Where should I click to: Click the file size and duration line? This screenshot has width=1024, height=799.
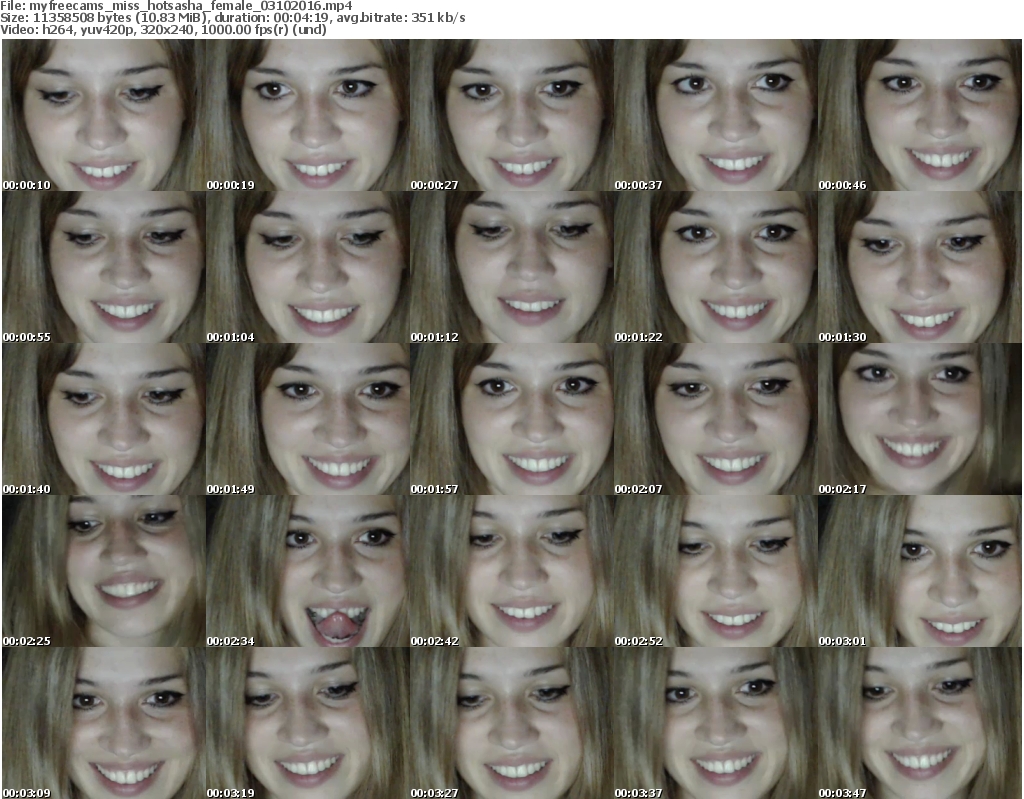point(233,18)
